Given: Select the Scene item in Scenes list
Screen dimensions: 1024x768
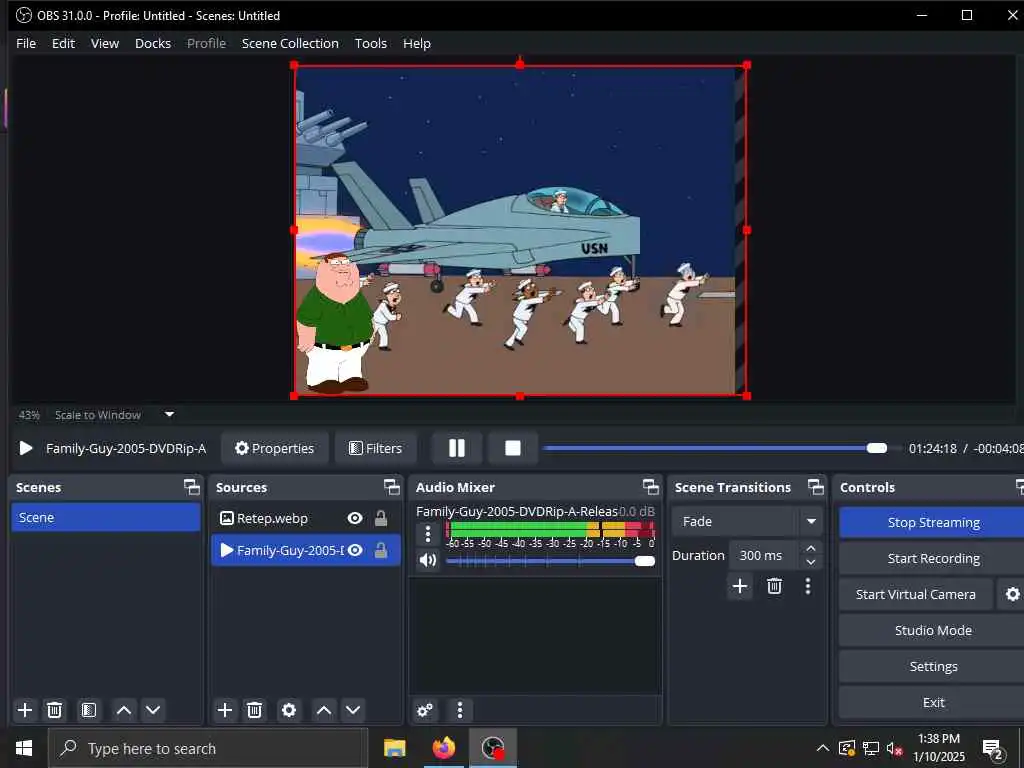Looking at the screenshot, I should [x=105, y=517].
